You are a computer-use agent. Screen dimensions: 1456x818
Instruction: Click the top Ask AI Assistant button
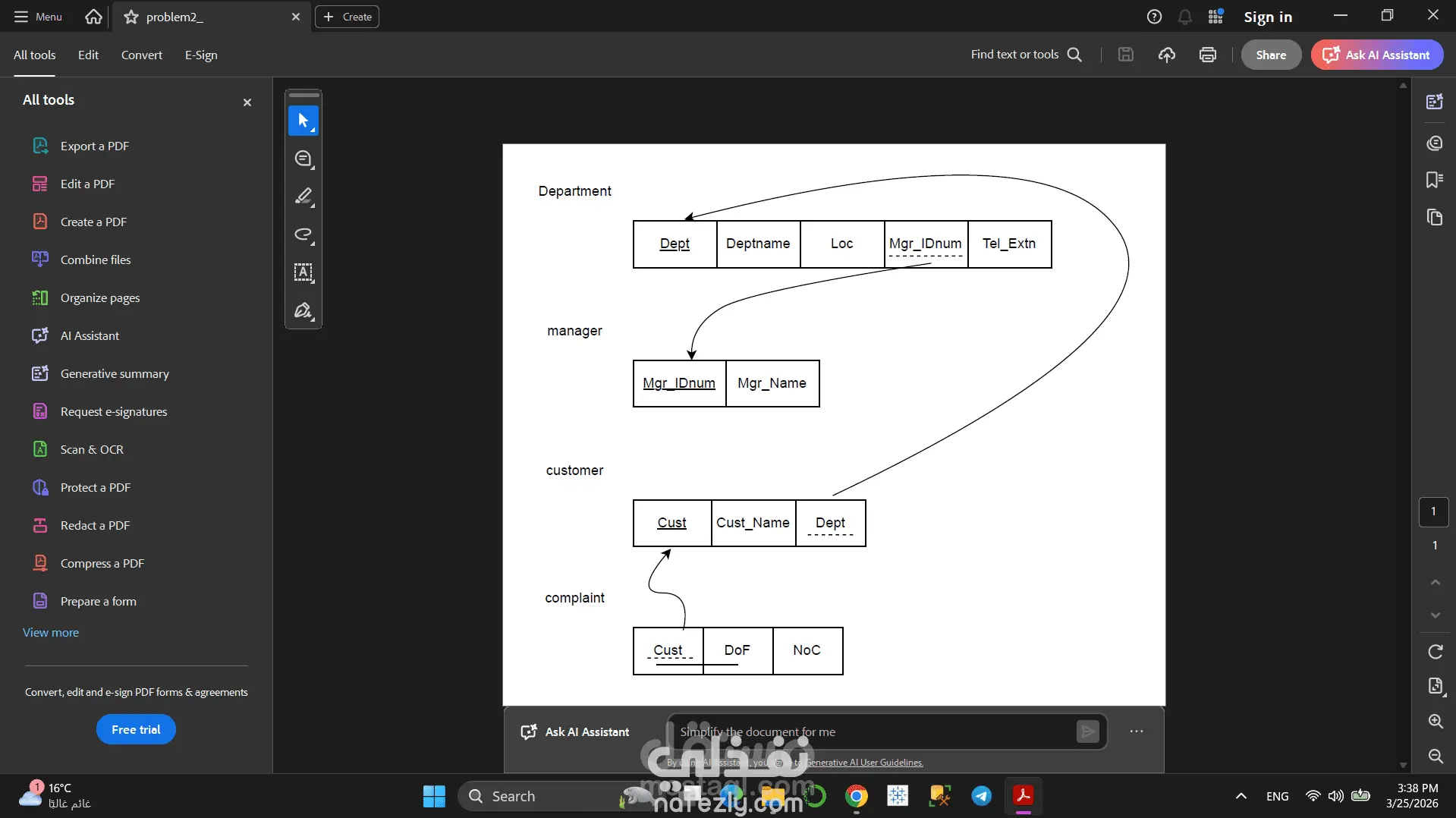pyautogui.click(x=1377, y=55)
